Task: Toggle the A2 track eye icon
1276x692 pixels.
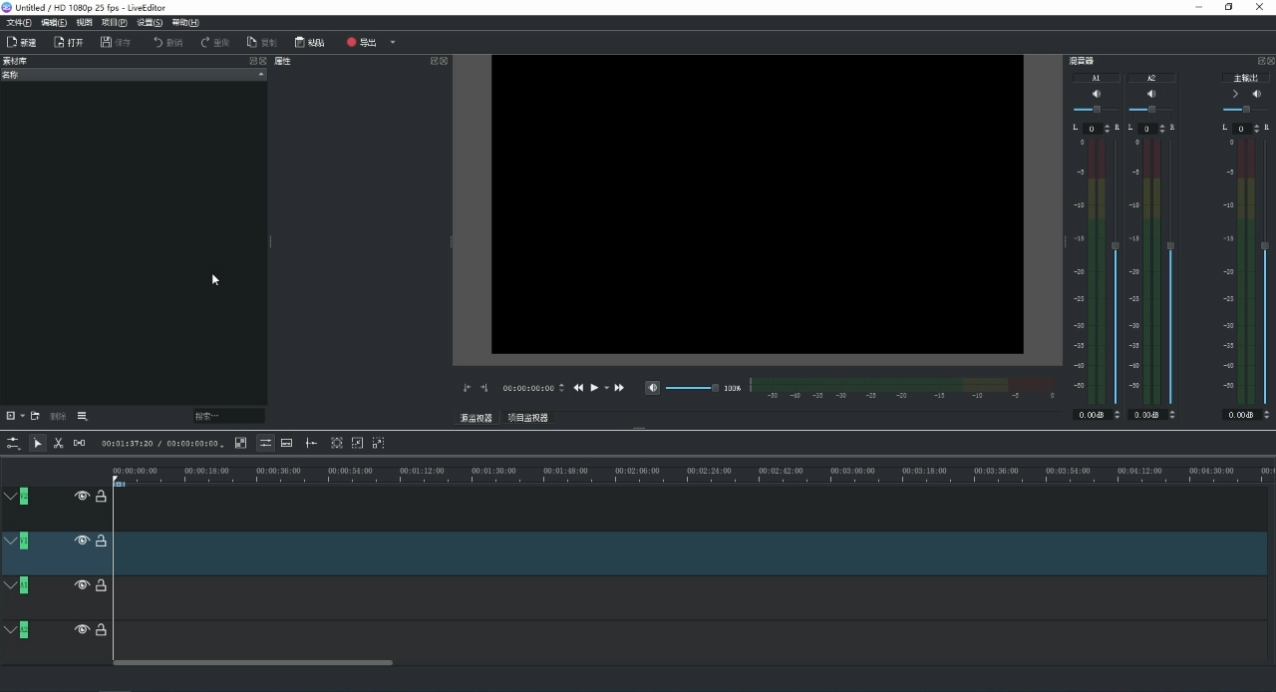Action: click(82, 630)
